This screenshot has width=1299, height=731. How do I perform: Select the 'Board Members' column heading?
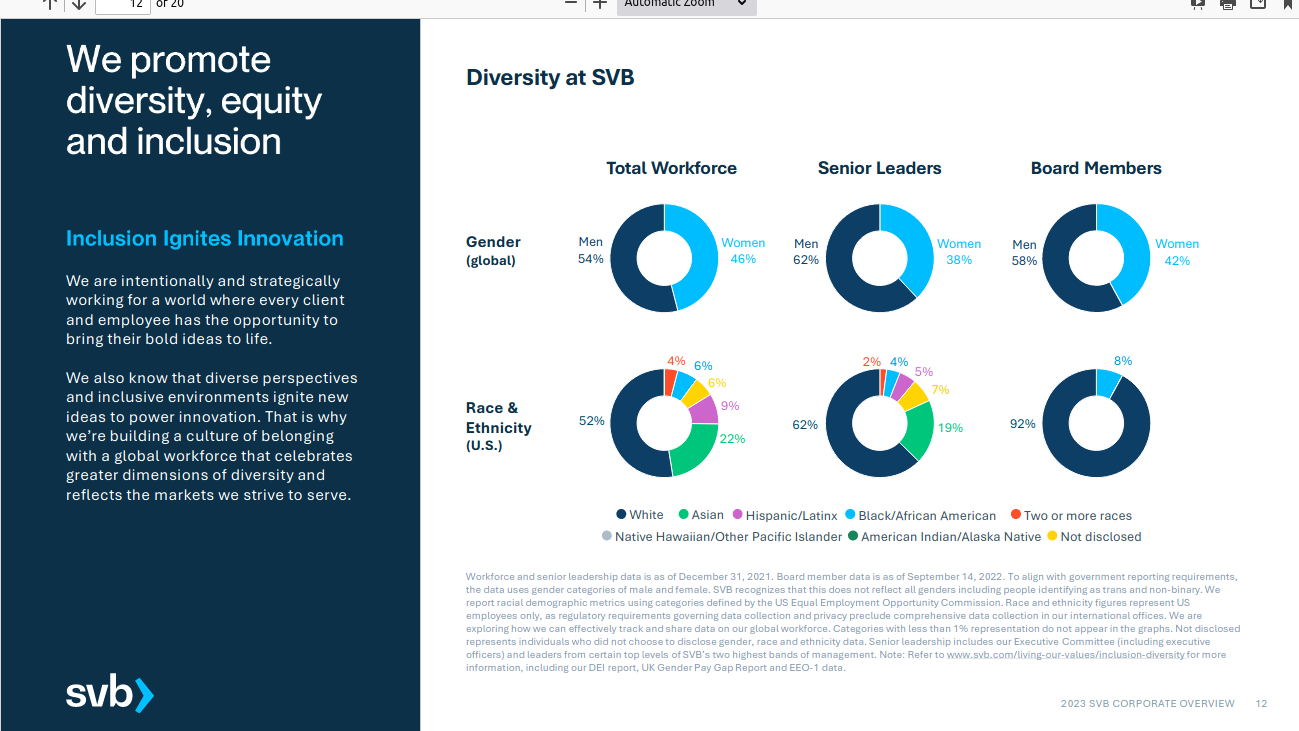[1096, 168]
